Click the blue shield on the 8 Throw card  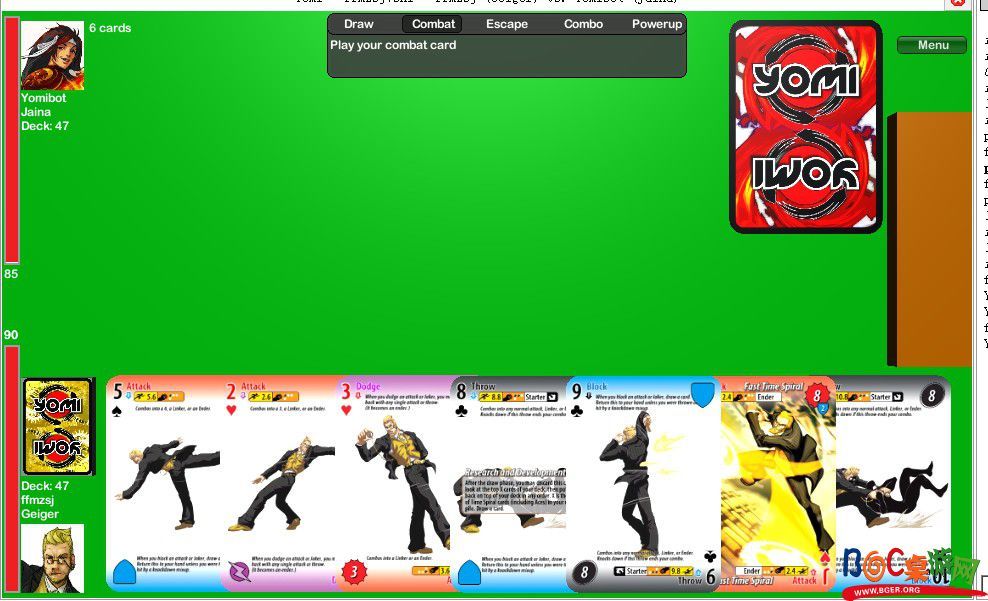(469, 571)
